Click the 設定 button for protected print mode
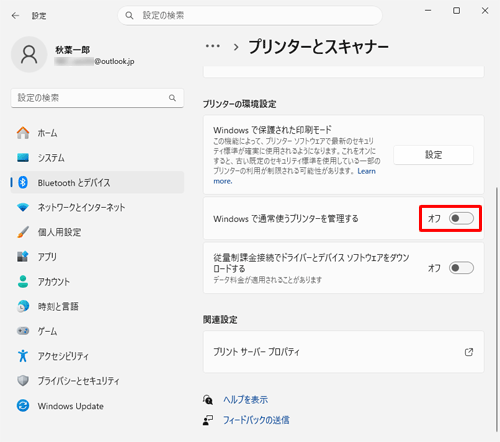Screen dimensions: 500x442 pyautogui.click(x=433, y=155)
